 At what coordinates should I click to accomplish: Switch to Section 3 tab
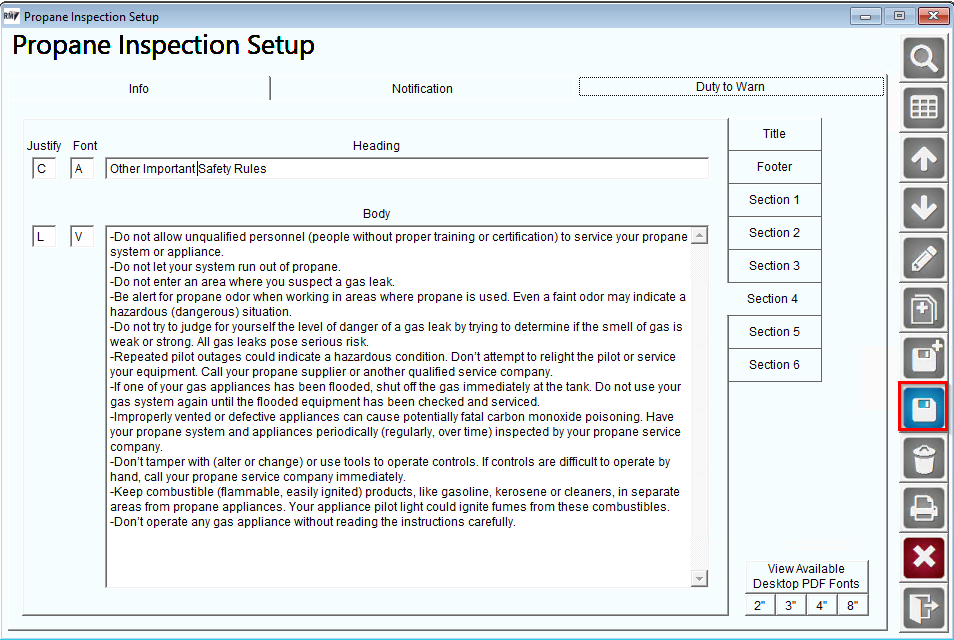click(774, 265)
